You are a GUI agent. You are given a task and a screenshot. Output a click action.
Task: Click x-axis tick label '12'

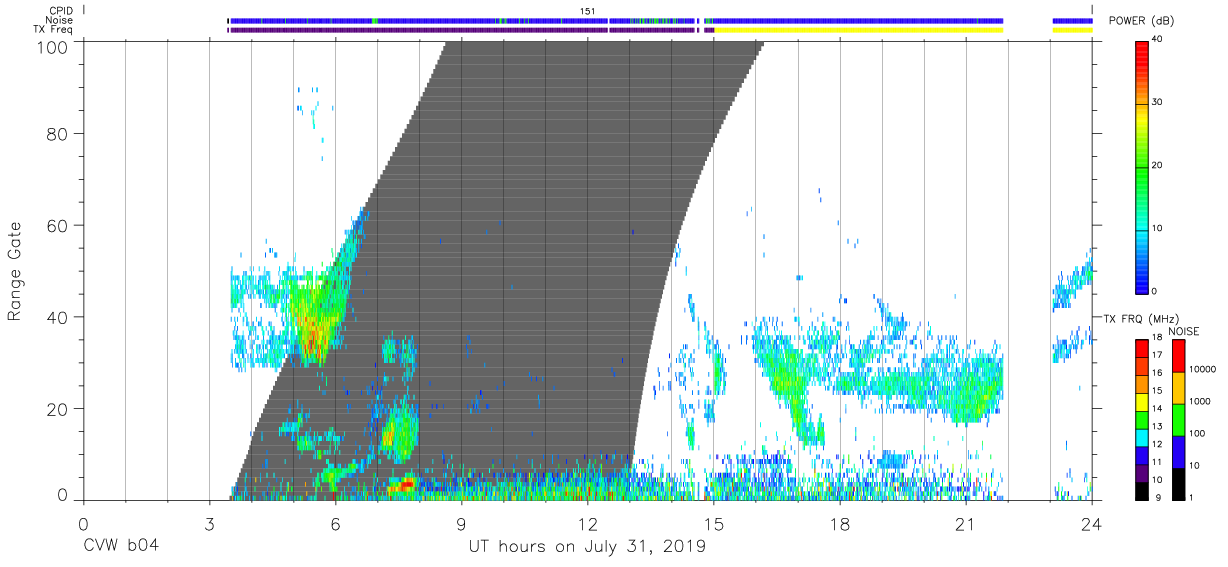[587, 524]
